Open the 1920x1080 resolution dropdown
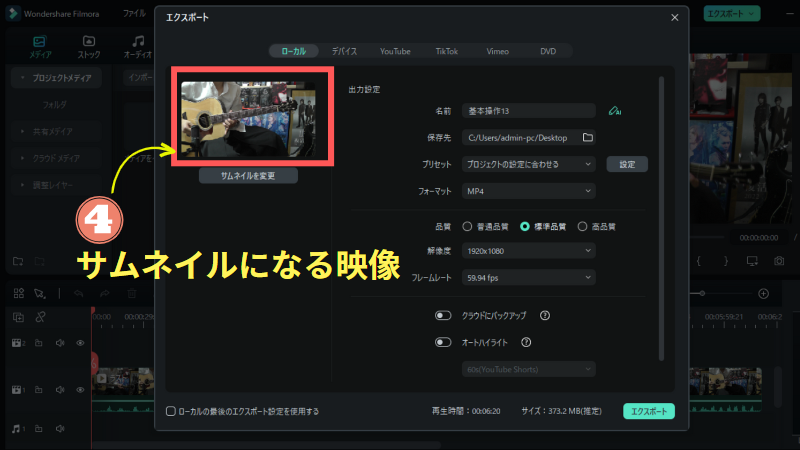The width and height of the screenshot is (800, 450). (529, 251)
